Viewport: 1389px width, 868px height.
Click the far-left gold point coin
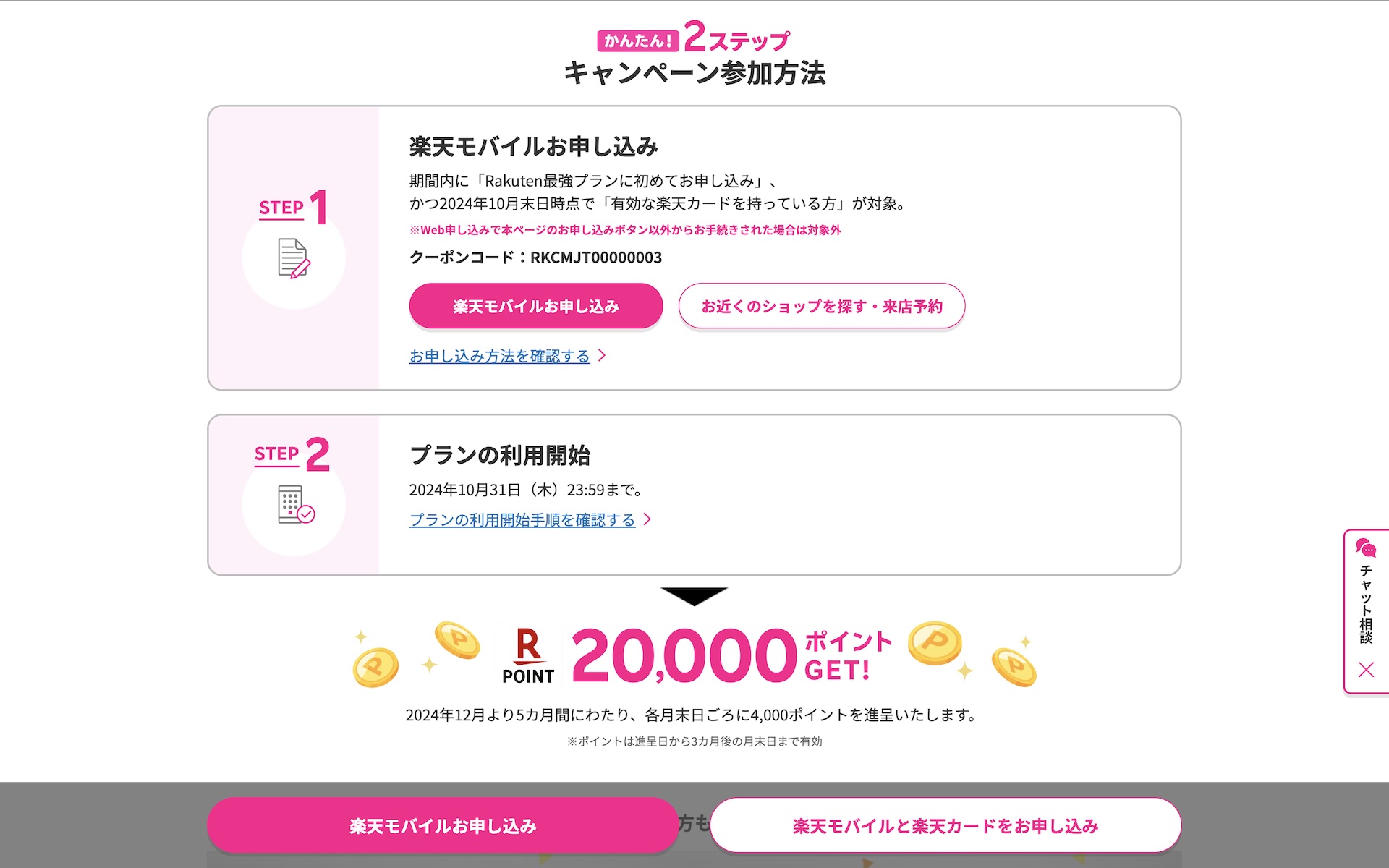point(375,666)
